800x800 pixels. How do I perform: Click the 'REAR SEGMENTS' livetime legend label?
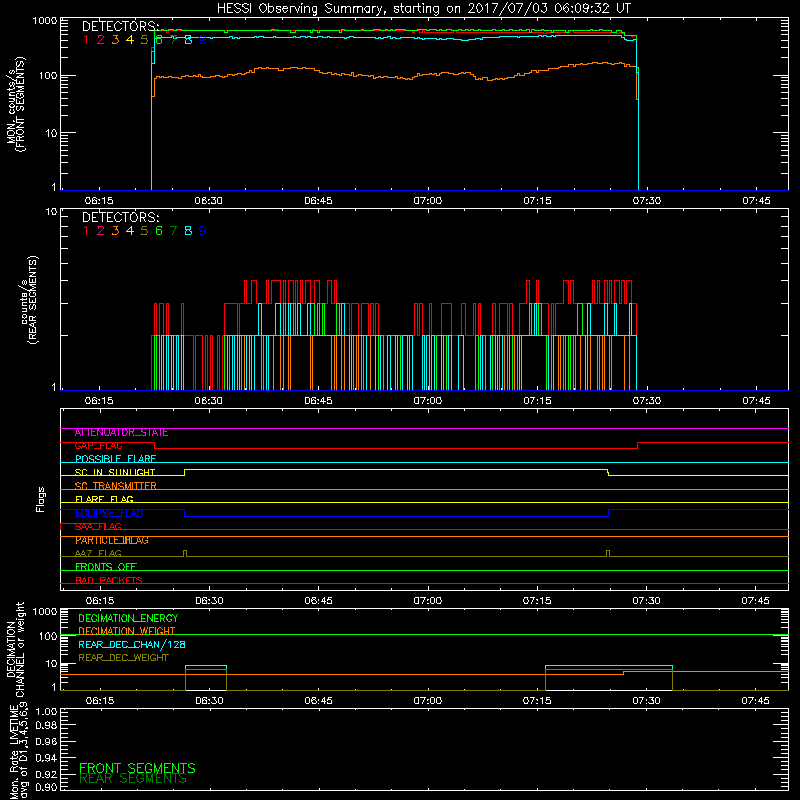click(x=133, y=779)
